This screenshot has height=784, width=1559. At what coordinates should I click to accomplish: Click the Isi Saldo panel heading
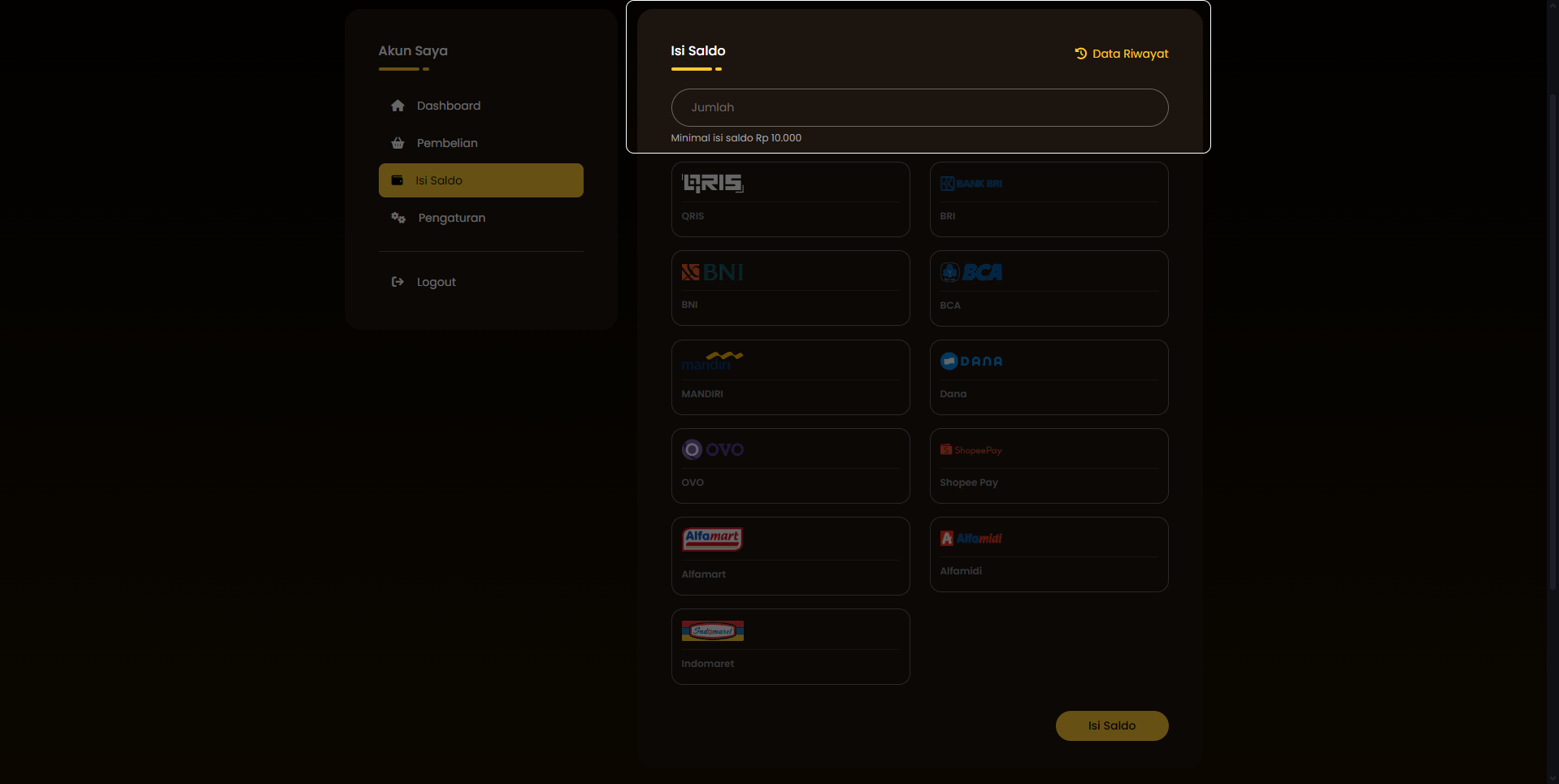click(698, 50)
